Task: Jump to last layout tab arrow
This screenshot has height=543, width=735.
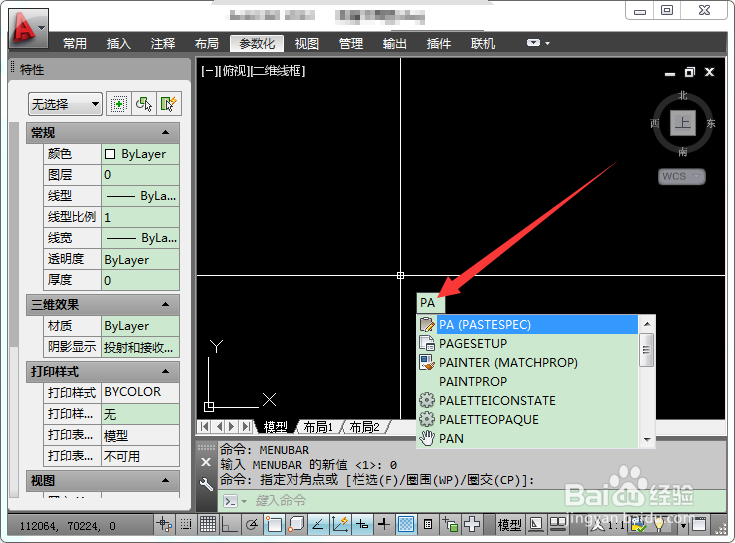Action: coord(246,426)
